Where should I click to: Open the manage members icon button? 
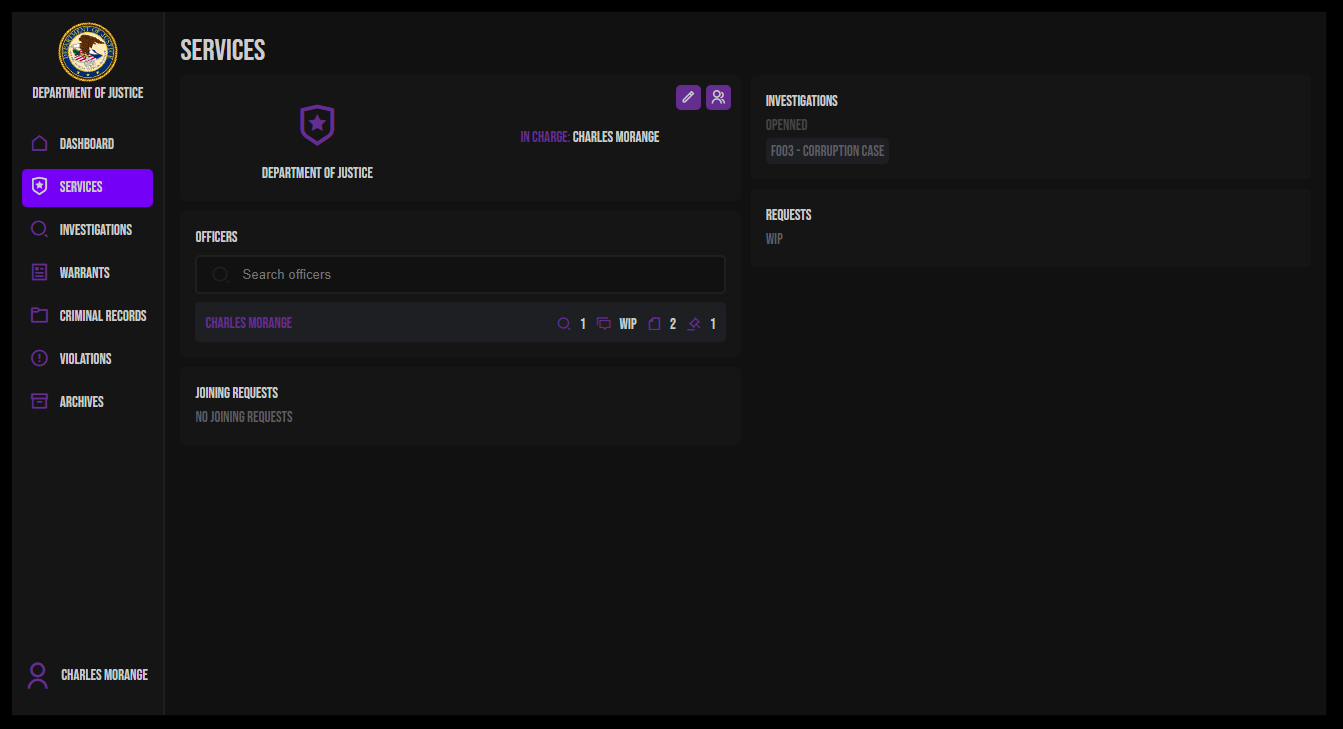point(718,97)
